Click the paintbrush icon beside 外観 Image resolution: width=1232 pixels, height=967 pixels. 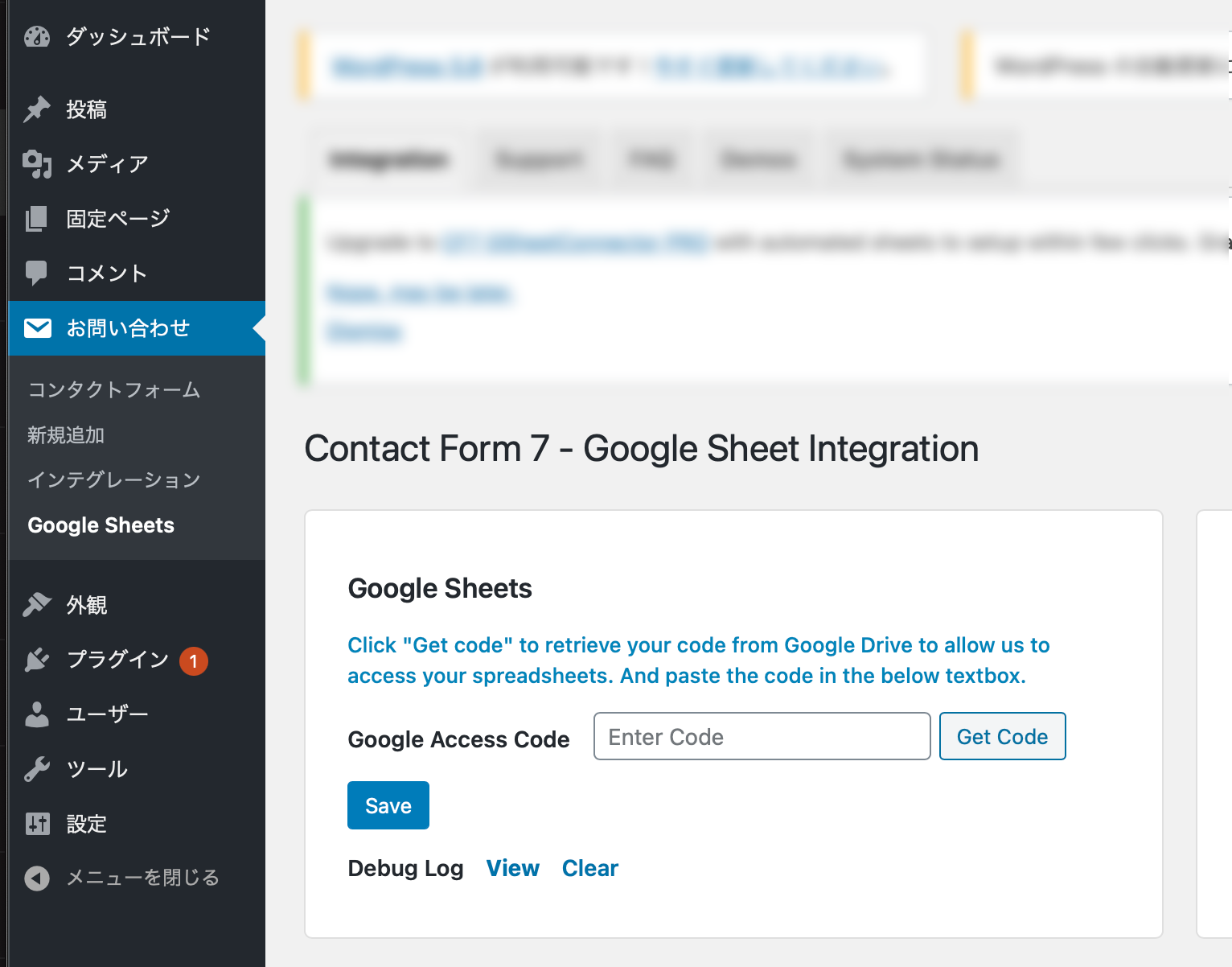click(37, 604)
